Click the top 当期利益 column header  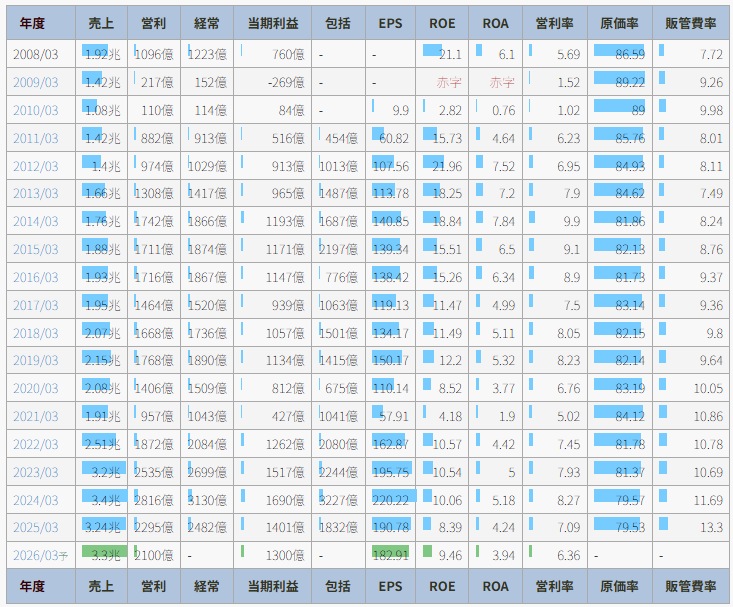274,22
